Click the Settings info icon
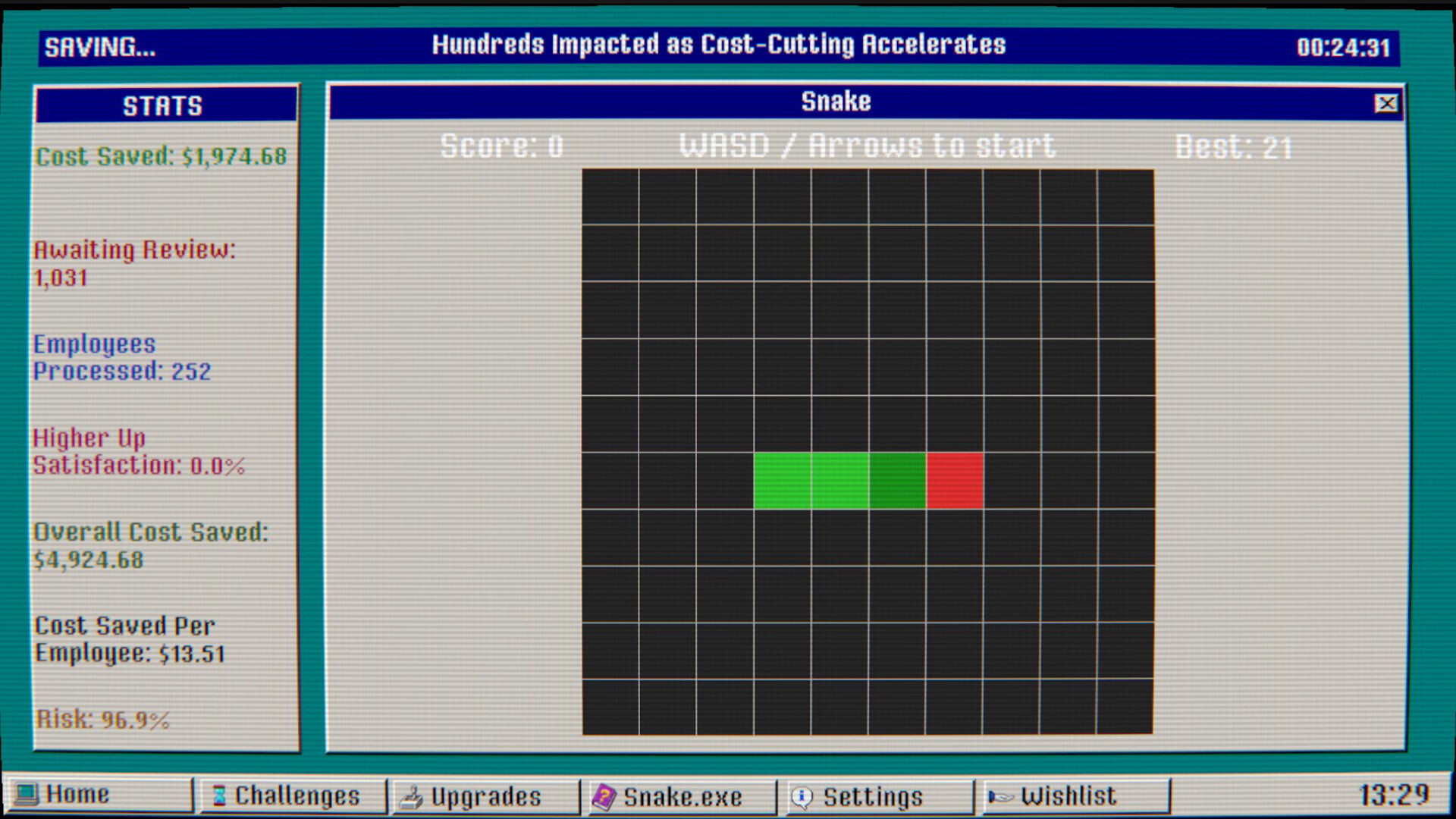Screen dimensions: 1456x819 802,797
